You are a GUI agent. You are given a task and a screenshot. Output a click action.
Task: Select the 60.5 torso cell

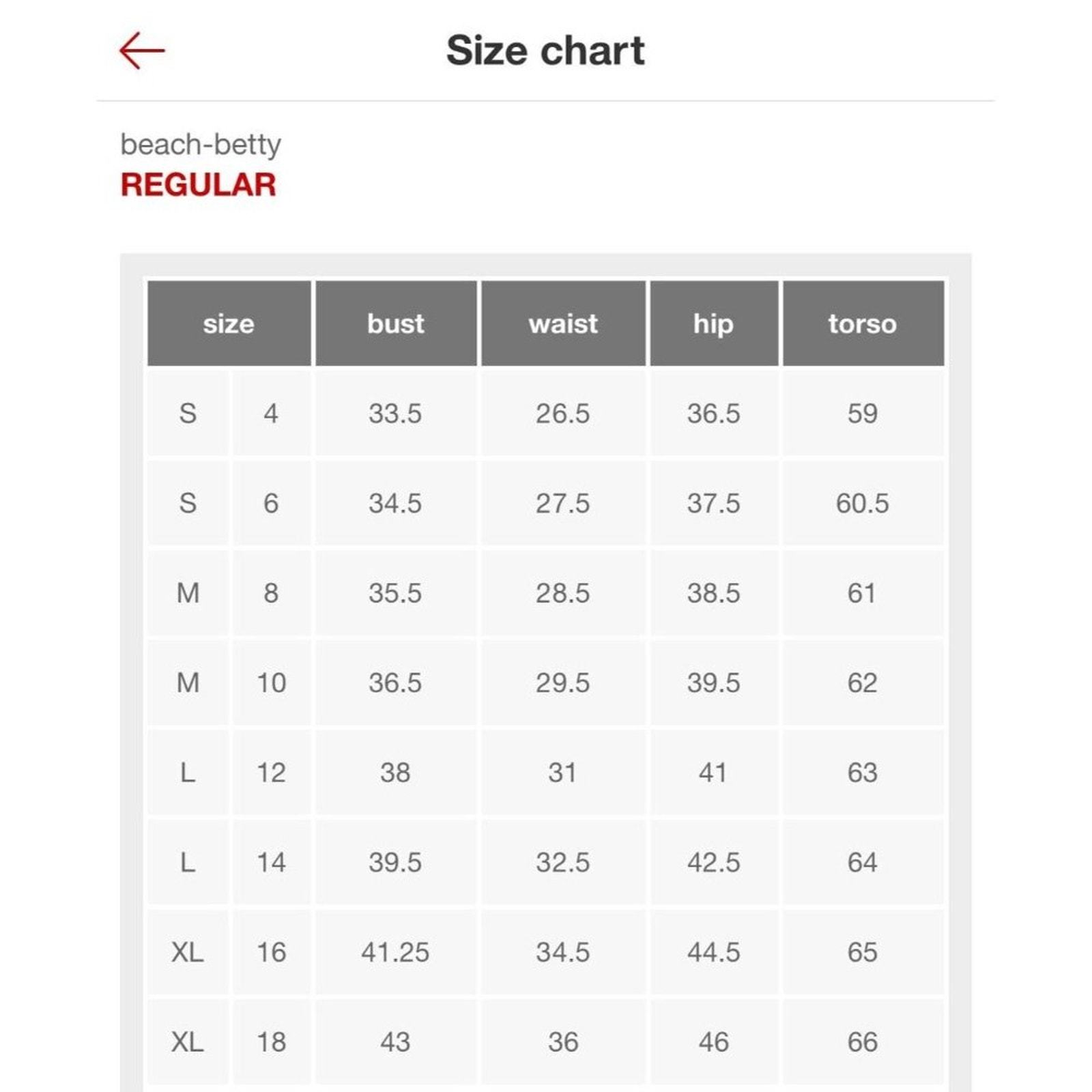(863, 504)
